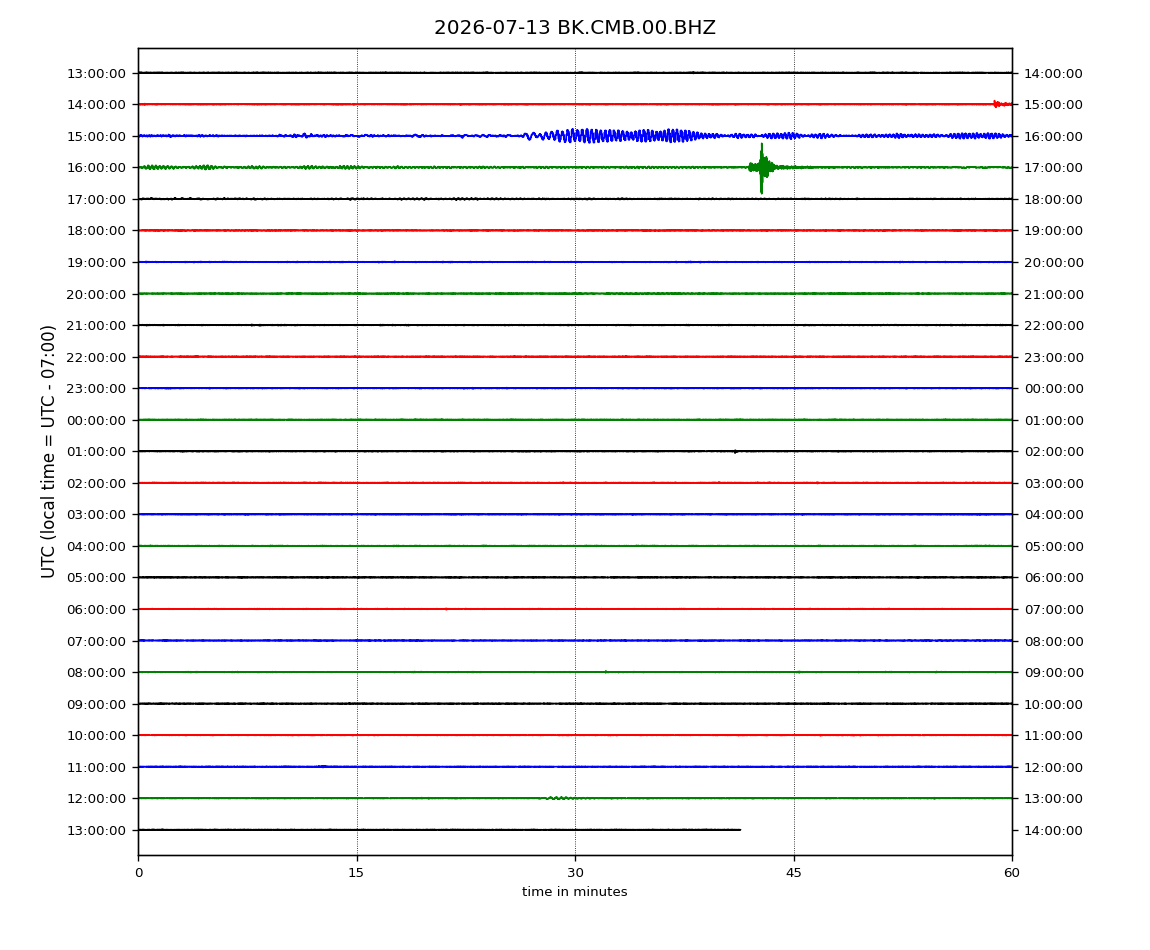The image size is (1150, 950).
Task: Click the 'time in minutes' axis label
Action: coord(574,892)
